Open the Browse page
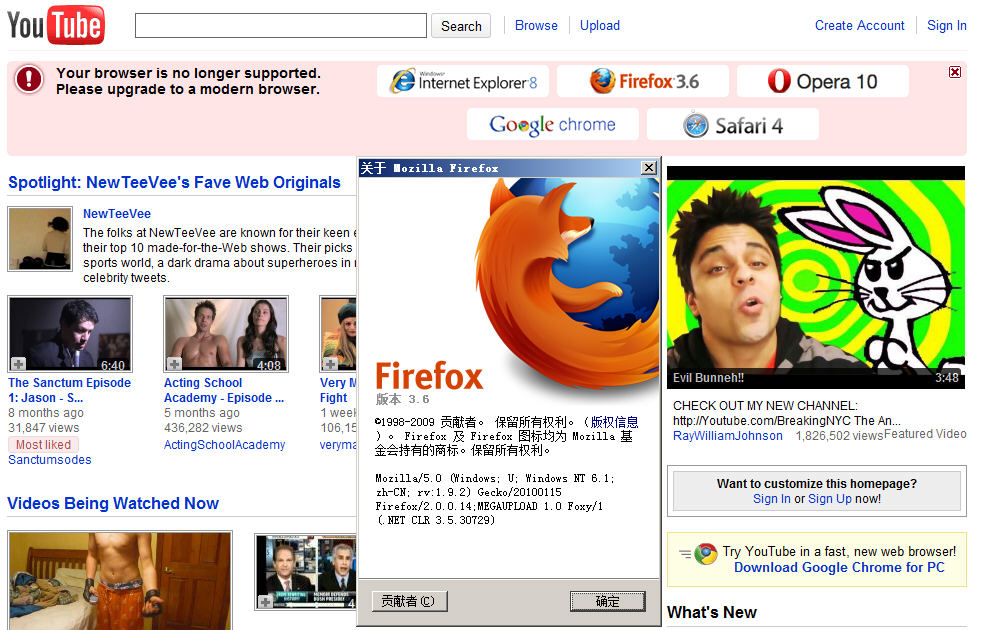This screenshot has height=630, width=987. [x=536, y=26]
